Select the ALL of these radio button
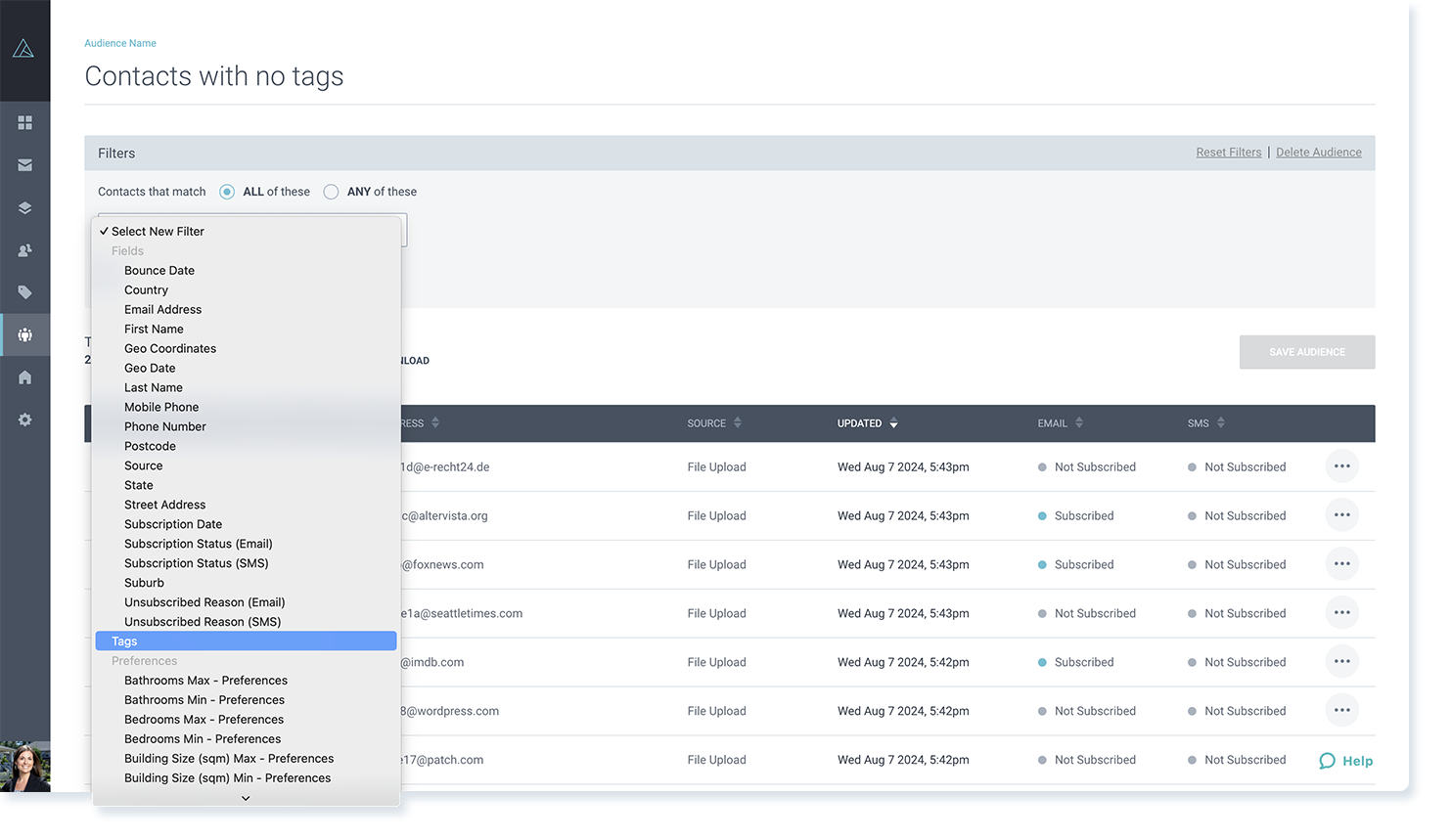 [x=226, y=192]
